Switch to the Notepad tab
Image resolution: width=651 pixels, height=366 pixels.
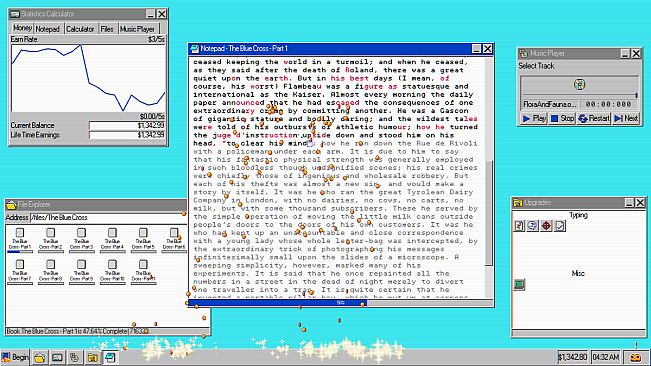point(47,29)
